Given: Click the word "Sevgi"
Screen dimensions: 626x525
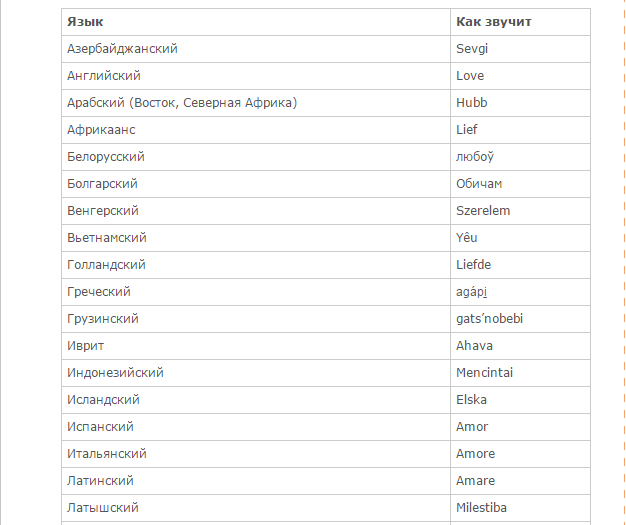Looking at the screenshot, I should [472, 48].
